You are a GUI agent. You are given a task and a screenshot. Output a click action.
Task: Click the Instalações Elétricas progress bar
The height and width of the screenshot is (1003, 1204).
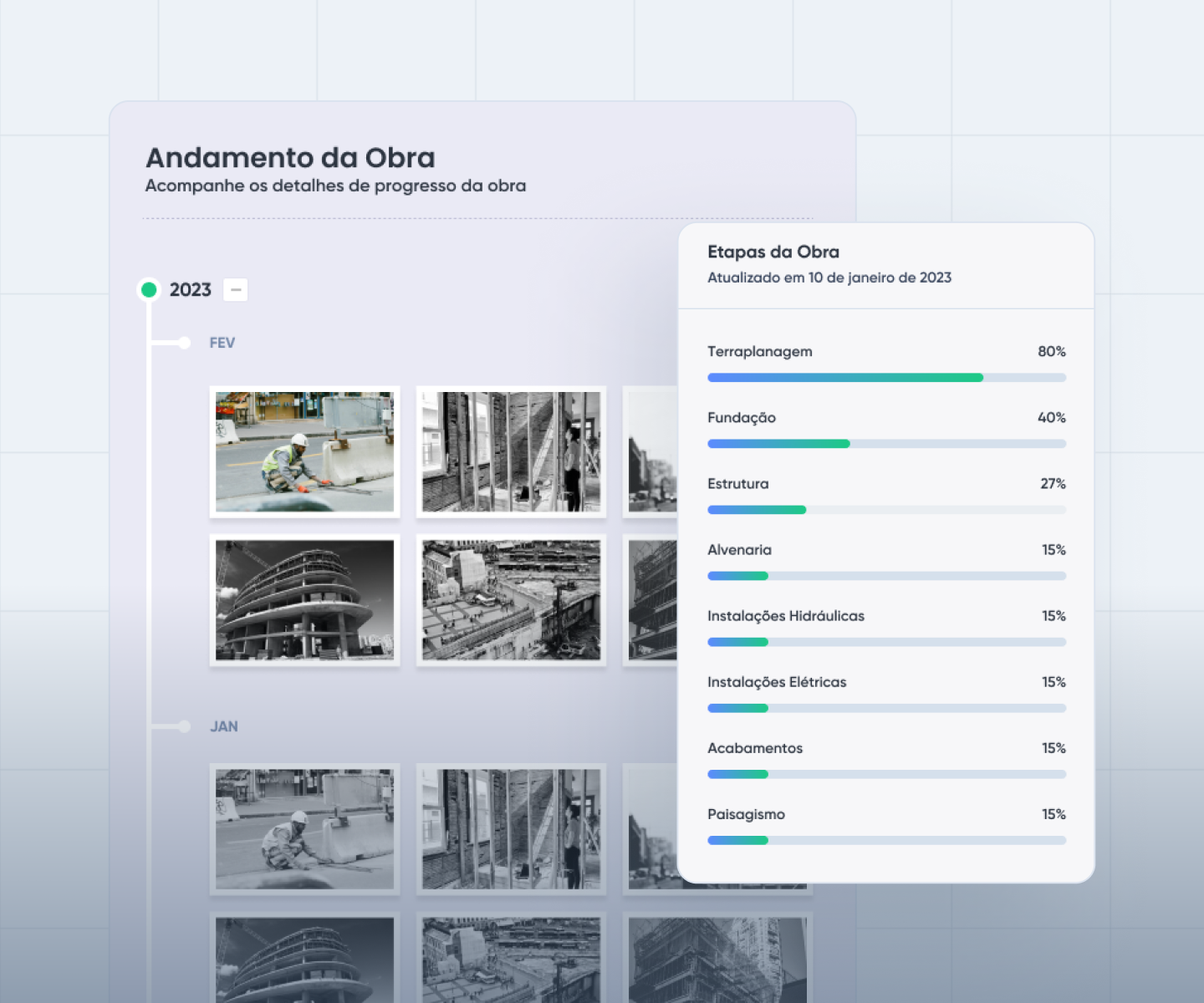coord(886,708)
